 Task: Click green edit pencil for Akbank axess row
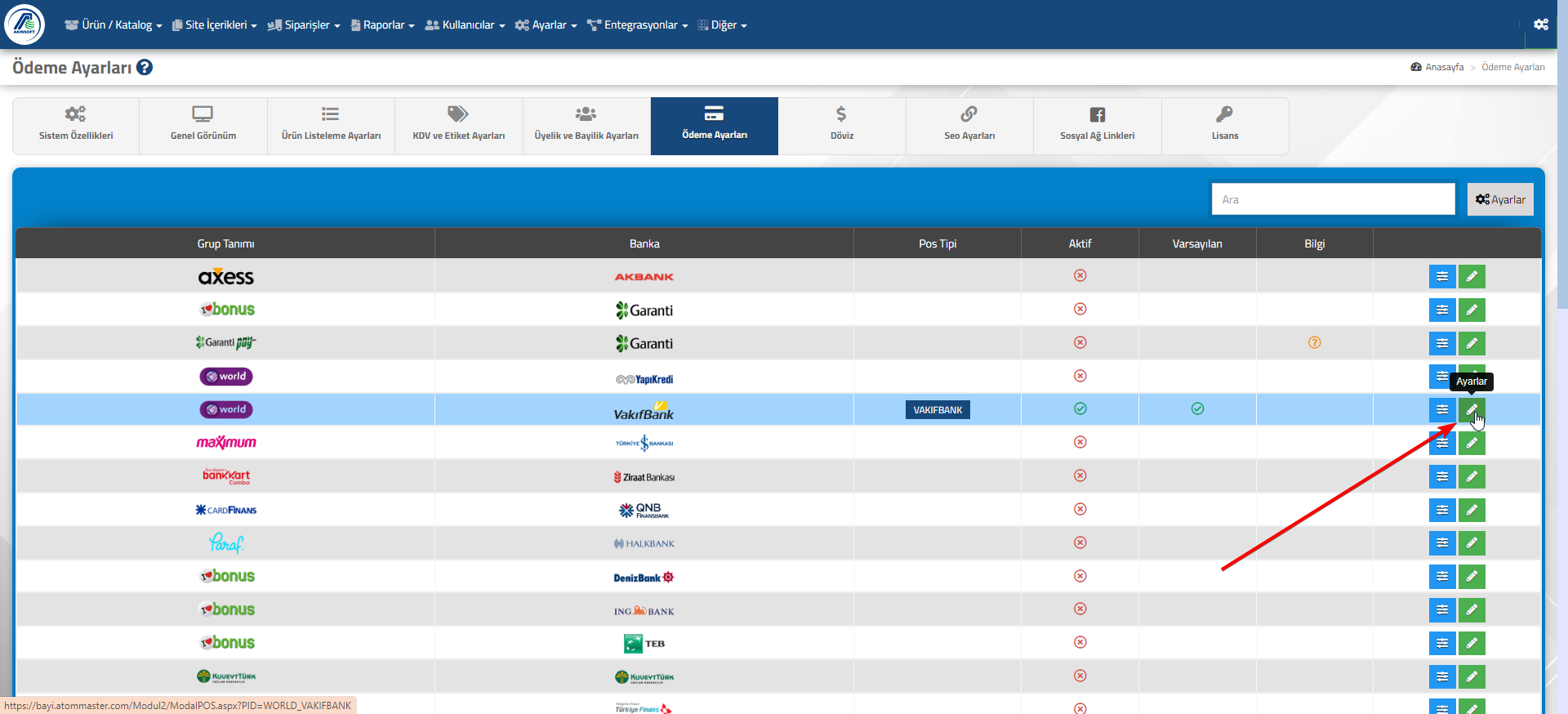1472,277
